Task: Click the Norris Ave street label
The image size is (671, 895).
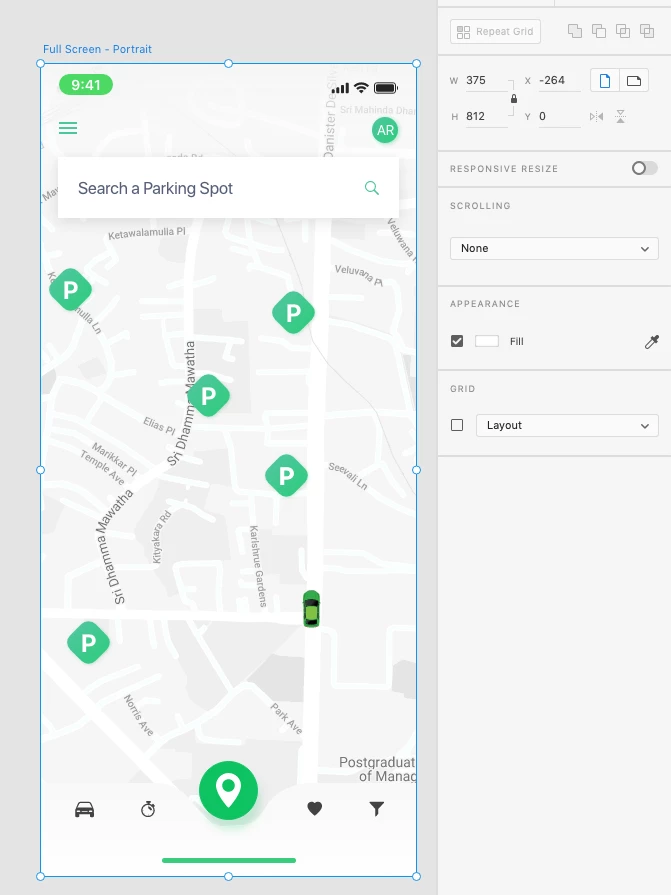Action: click(x=139, y=715)
